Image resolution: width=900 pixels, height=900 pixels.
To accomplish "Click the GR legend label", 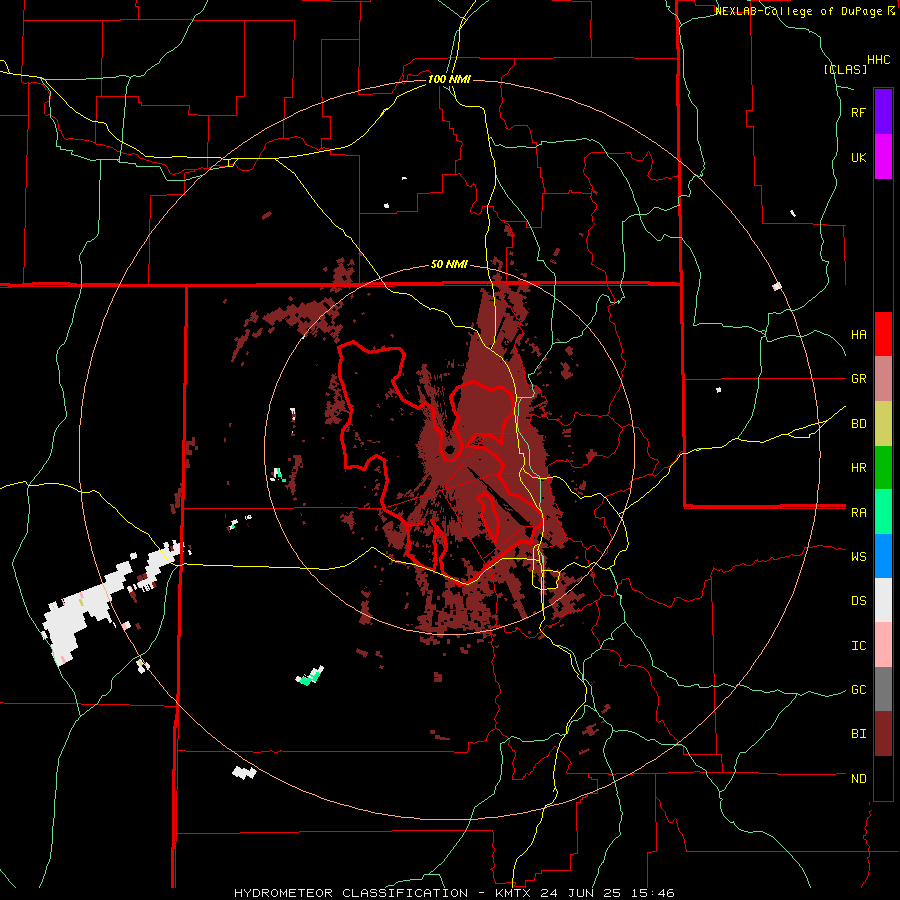I will coord(858,379).
